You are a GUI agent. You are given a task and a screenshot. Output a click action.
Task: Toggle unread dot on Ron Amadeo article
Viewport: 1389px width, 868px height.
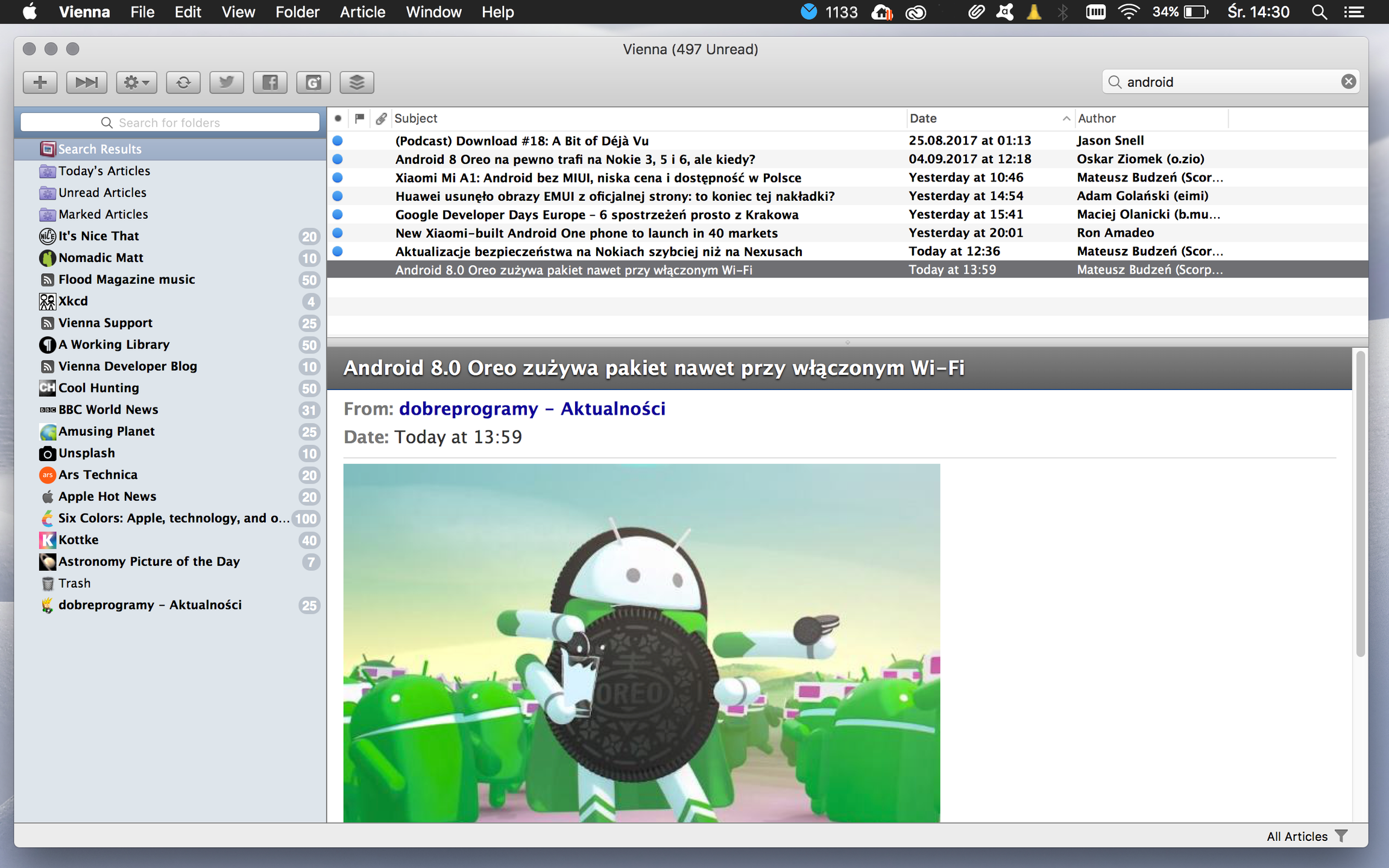[x=338, y=233]
